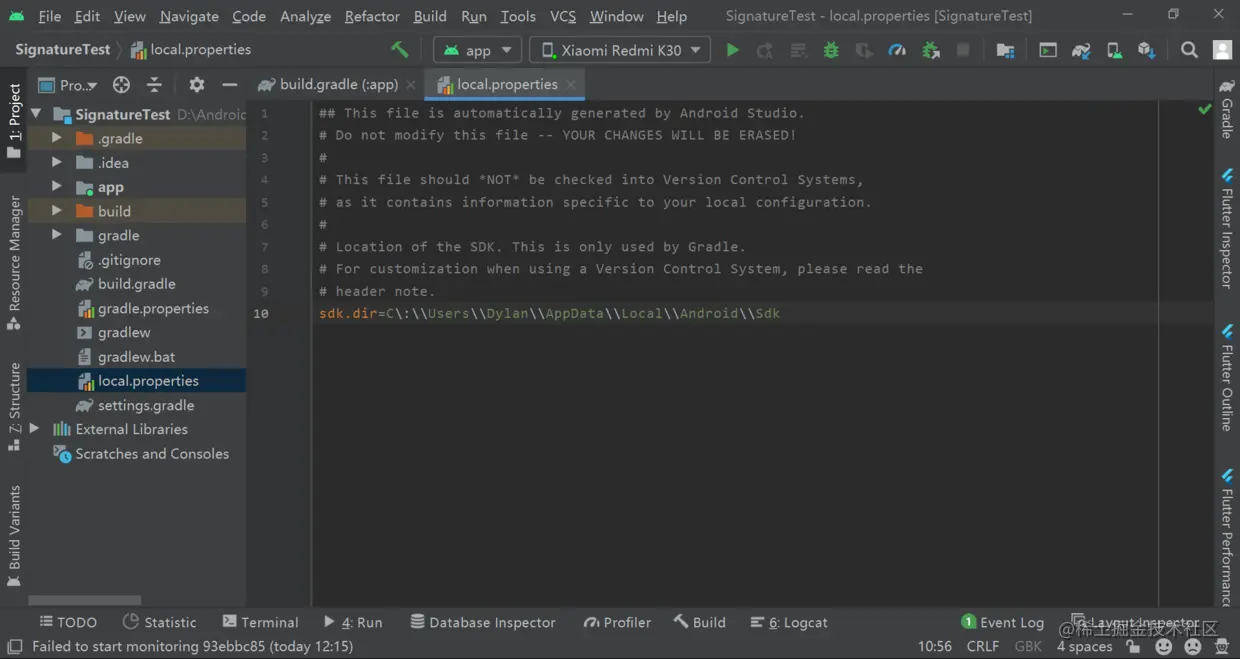
Task: Open the project panel settings gear
Action: click(196, 85)
